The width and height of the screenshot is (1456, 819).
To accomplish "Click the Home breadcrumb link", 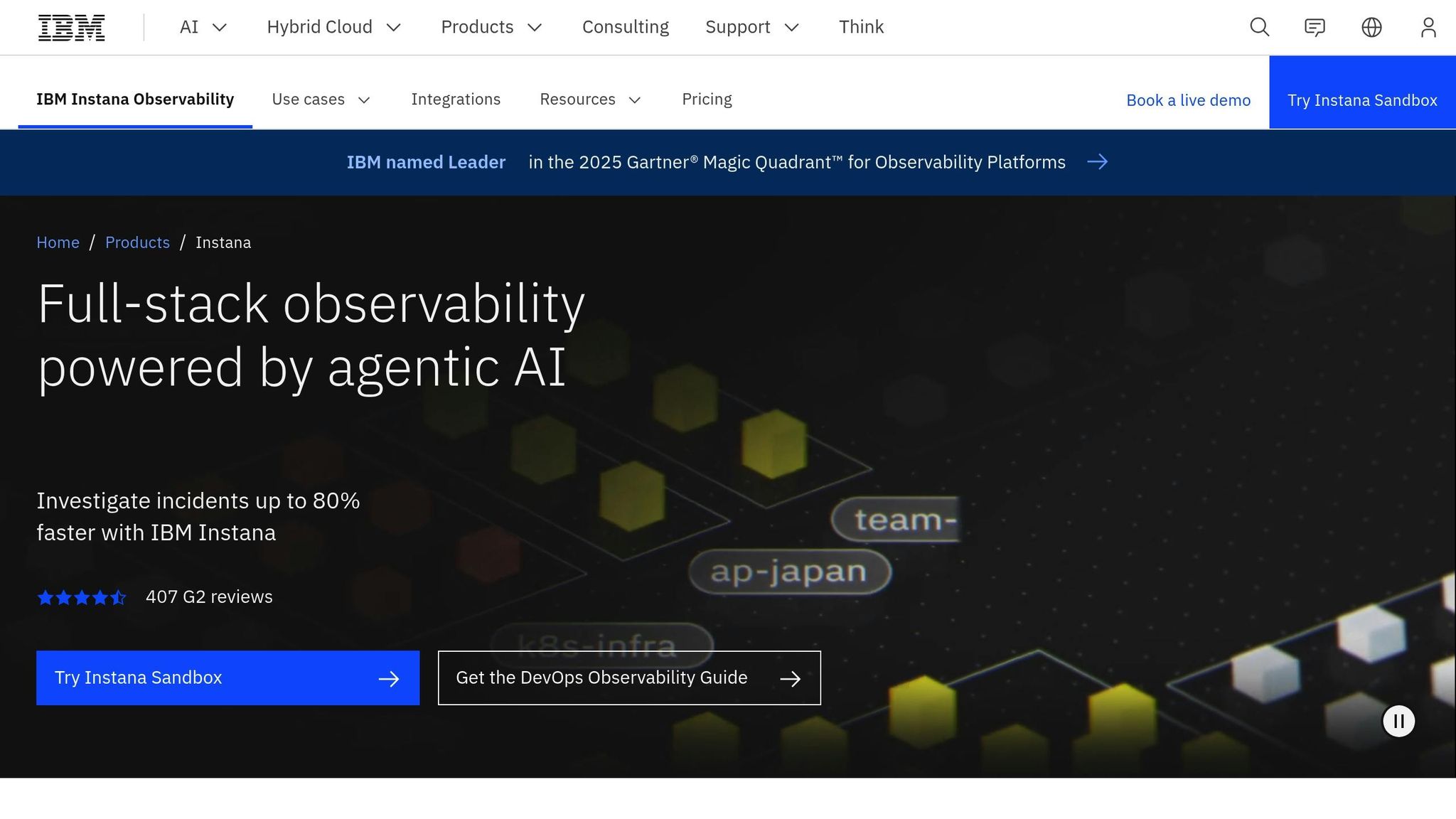I will 58,242.
